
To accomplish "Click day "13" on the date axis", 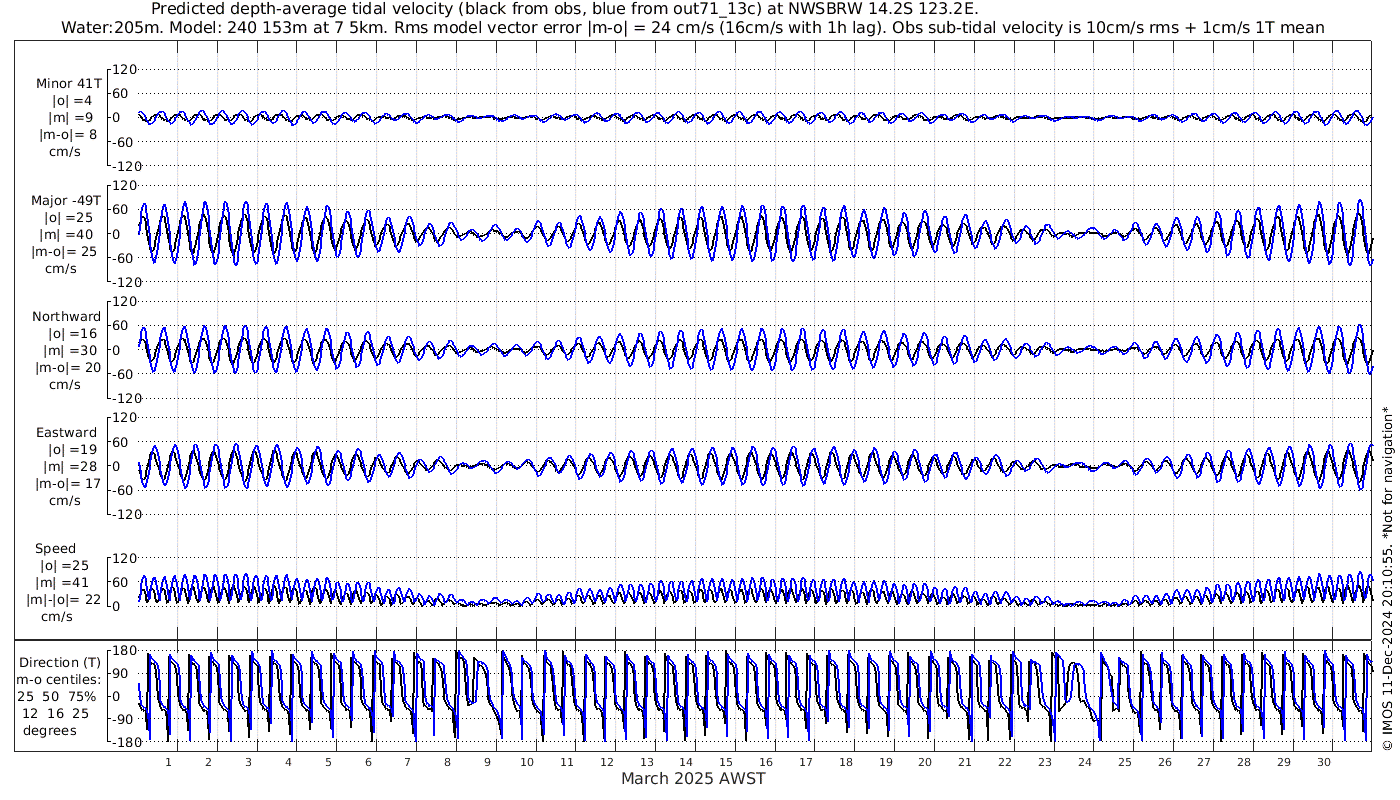I will click(x=647, y=762).
